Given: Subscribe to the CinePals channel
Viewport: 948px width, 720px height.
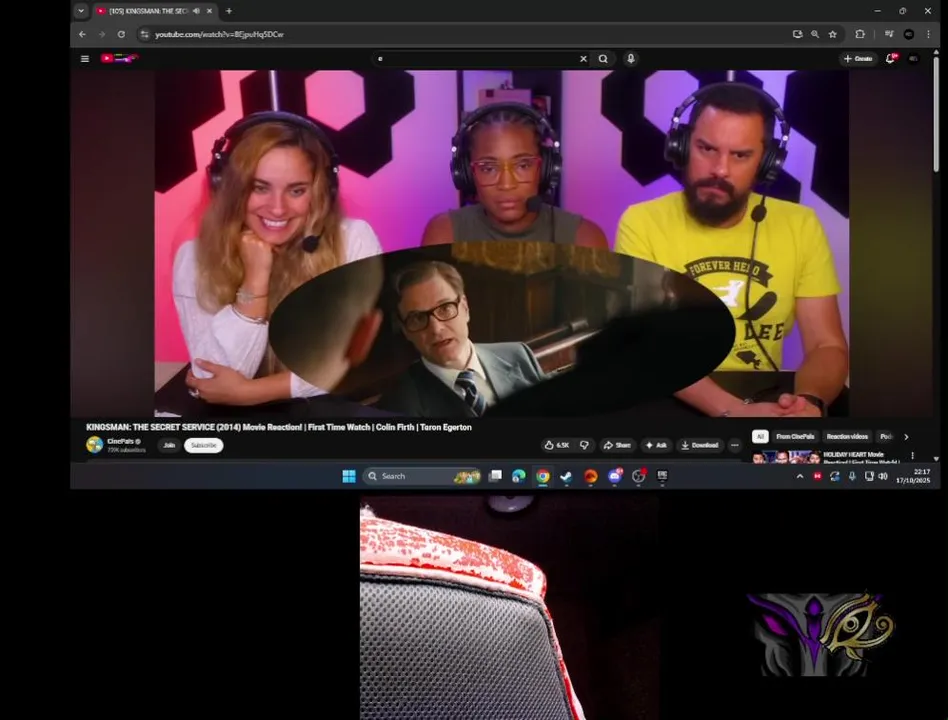Looking at the screenshot, I should [x=204, y=445].
